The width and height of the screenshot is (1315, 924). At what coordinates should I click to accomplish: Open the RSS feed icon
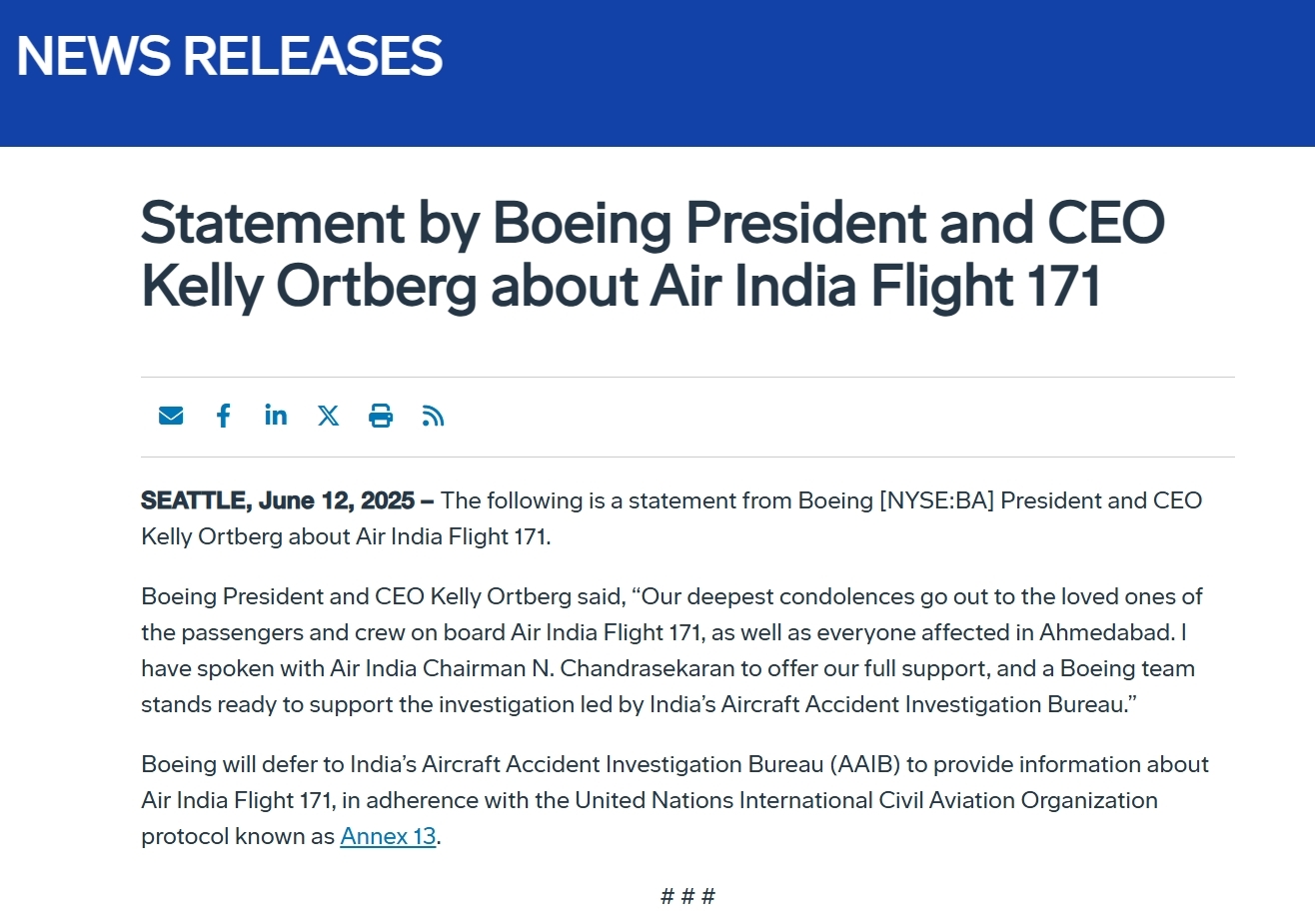pos(433,416)
